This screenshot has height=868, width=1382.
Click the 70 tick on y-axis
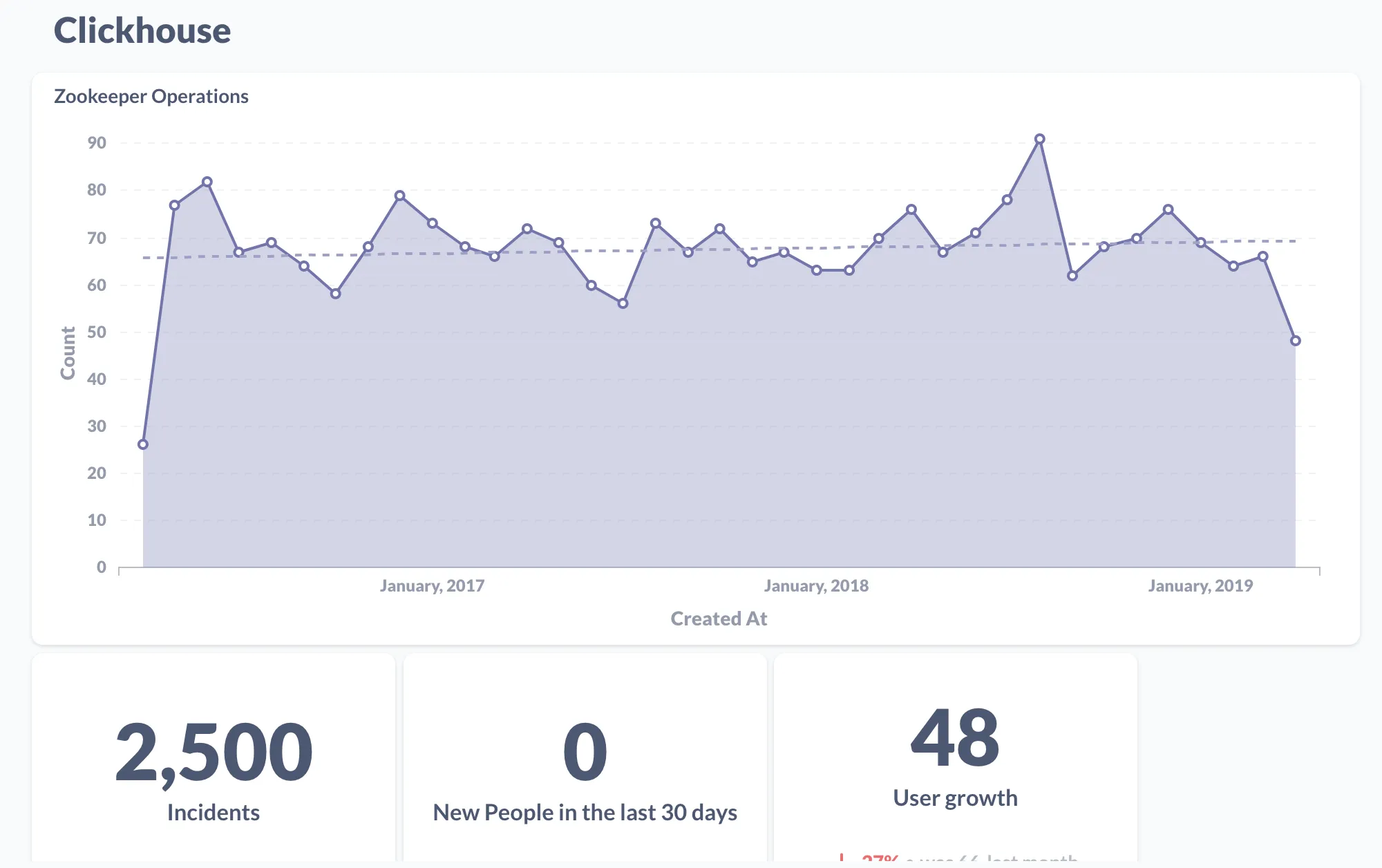(97, 238)
